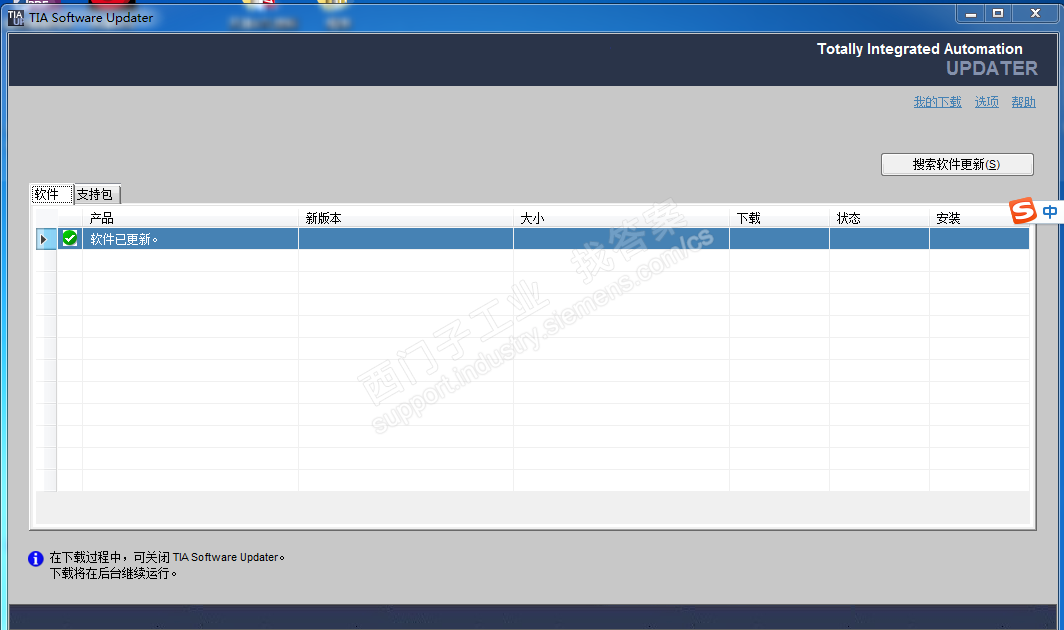This screenshot has width=1064, height=630.
Task: Click the 搜索软件更新(S) button
Action: [x=957, y=164]
